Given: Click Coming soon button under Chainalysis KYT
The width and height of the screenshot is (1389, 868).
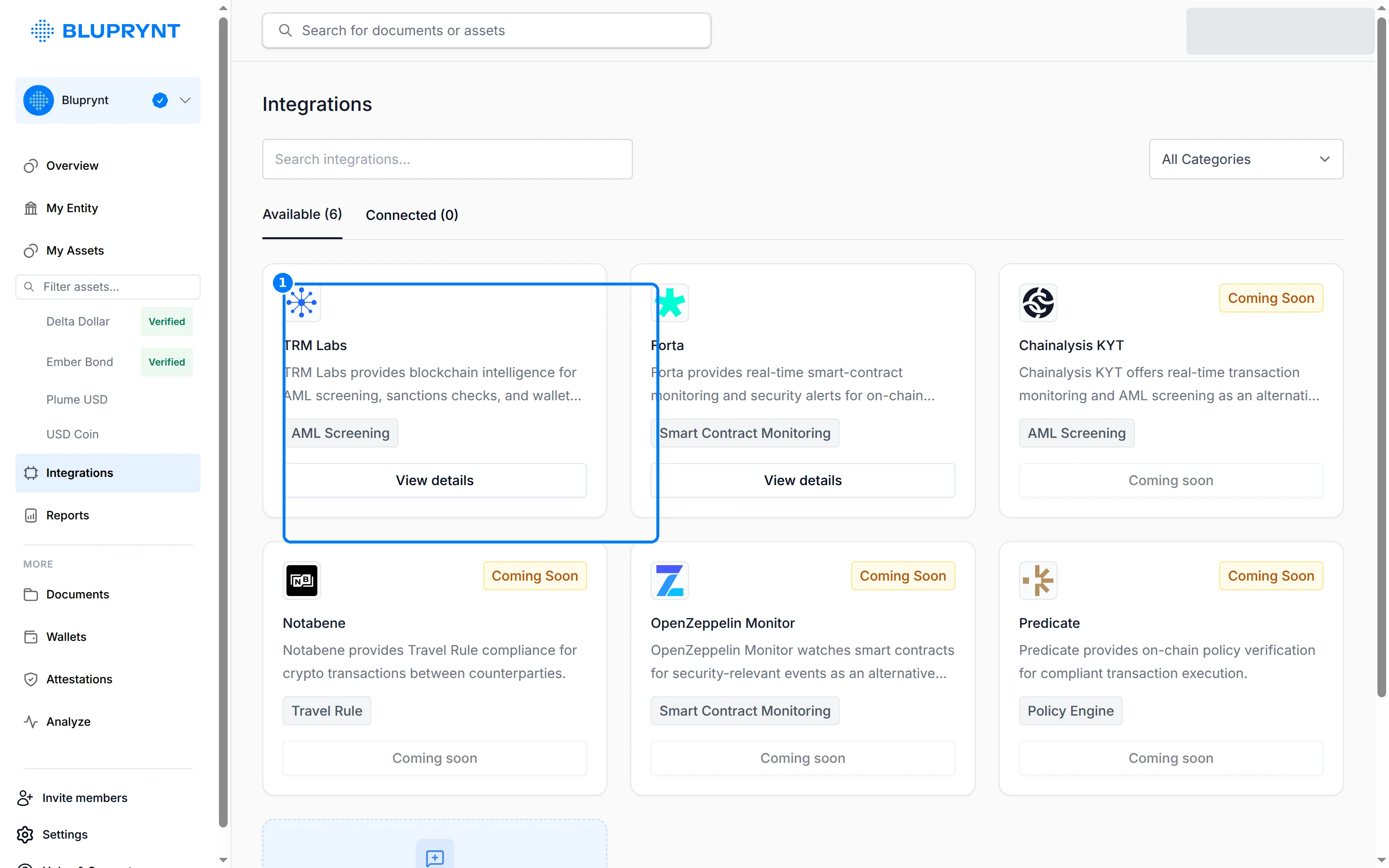Looking at the screenshot, I should pyautogui.click(x=1171, y=480).
